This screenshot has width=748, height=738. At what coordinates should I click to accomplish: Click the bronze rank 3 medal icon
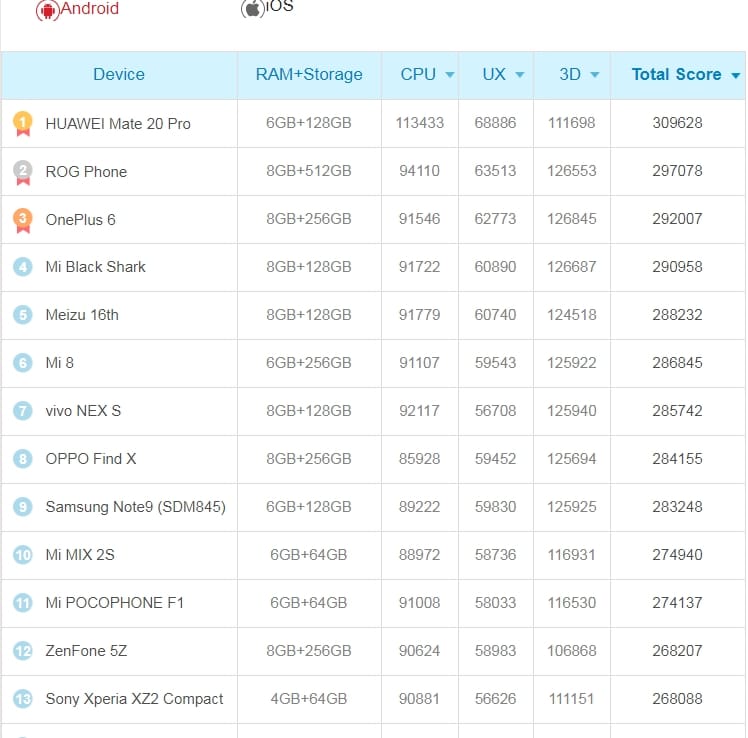pos(23,219)
